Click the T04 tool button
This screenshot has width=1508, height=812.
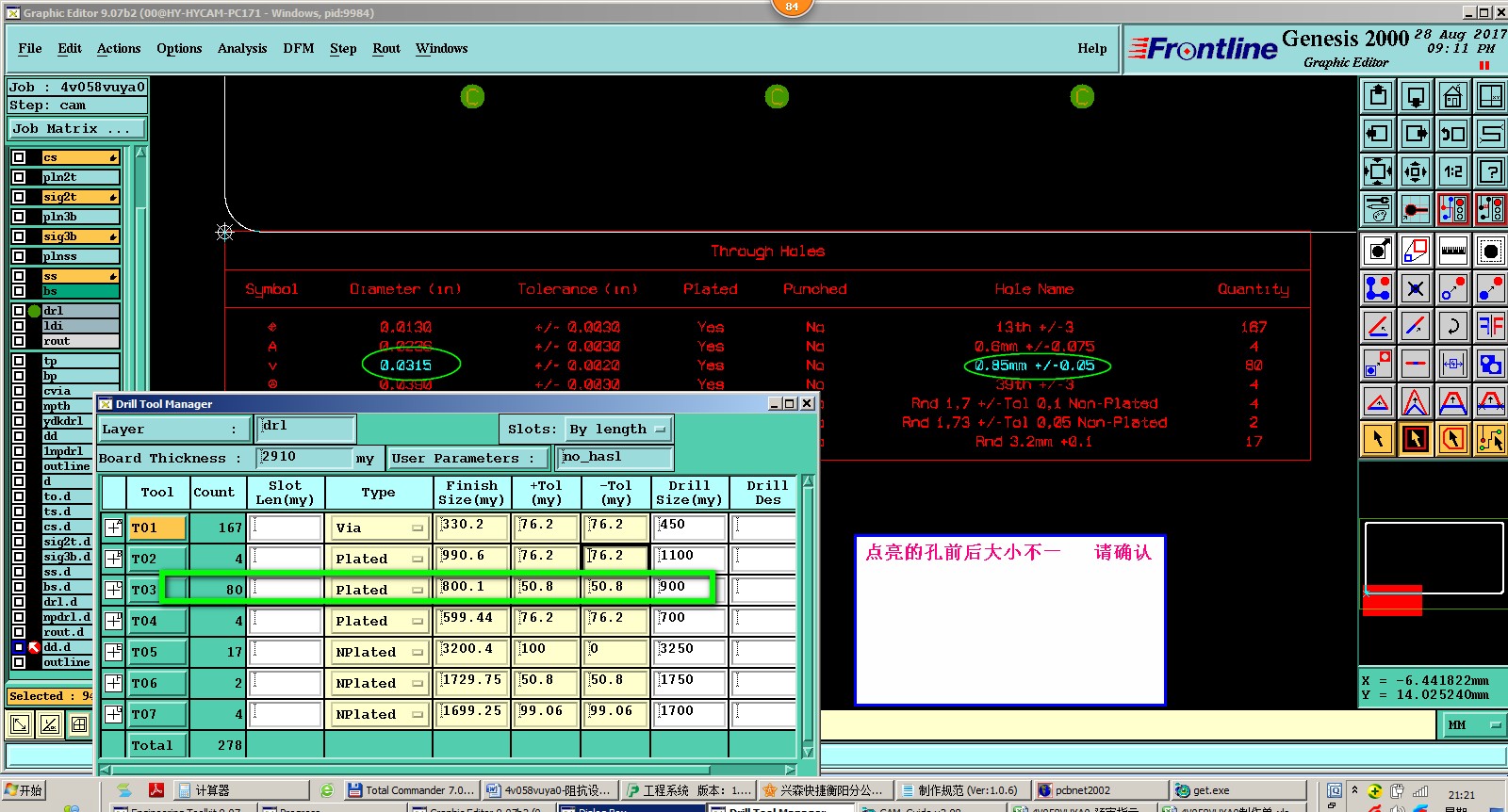click(157, 621)
